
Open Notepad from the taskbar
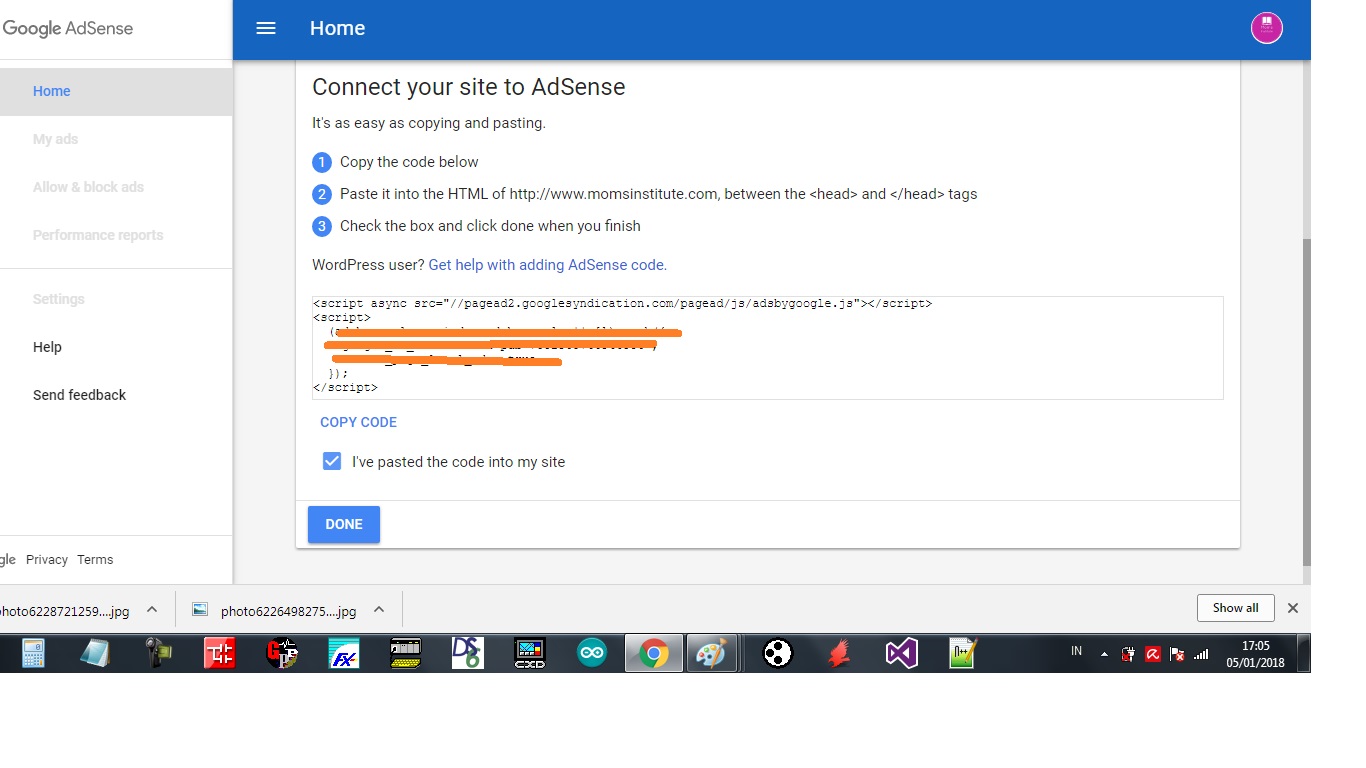pos(96,653)
